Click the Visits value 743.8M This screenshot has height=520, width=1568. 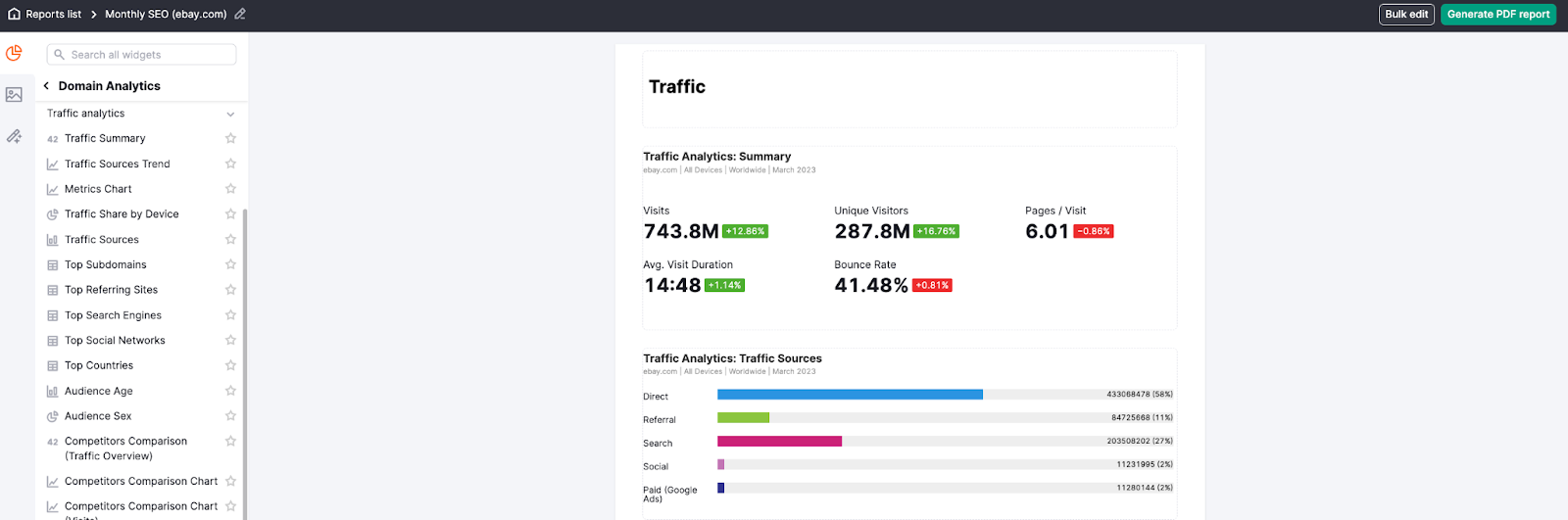pyautogui.click(x=681, y=231)
